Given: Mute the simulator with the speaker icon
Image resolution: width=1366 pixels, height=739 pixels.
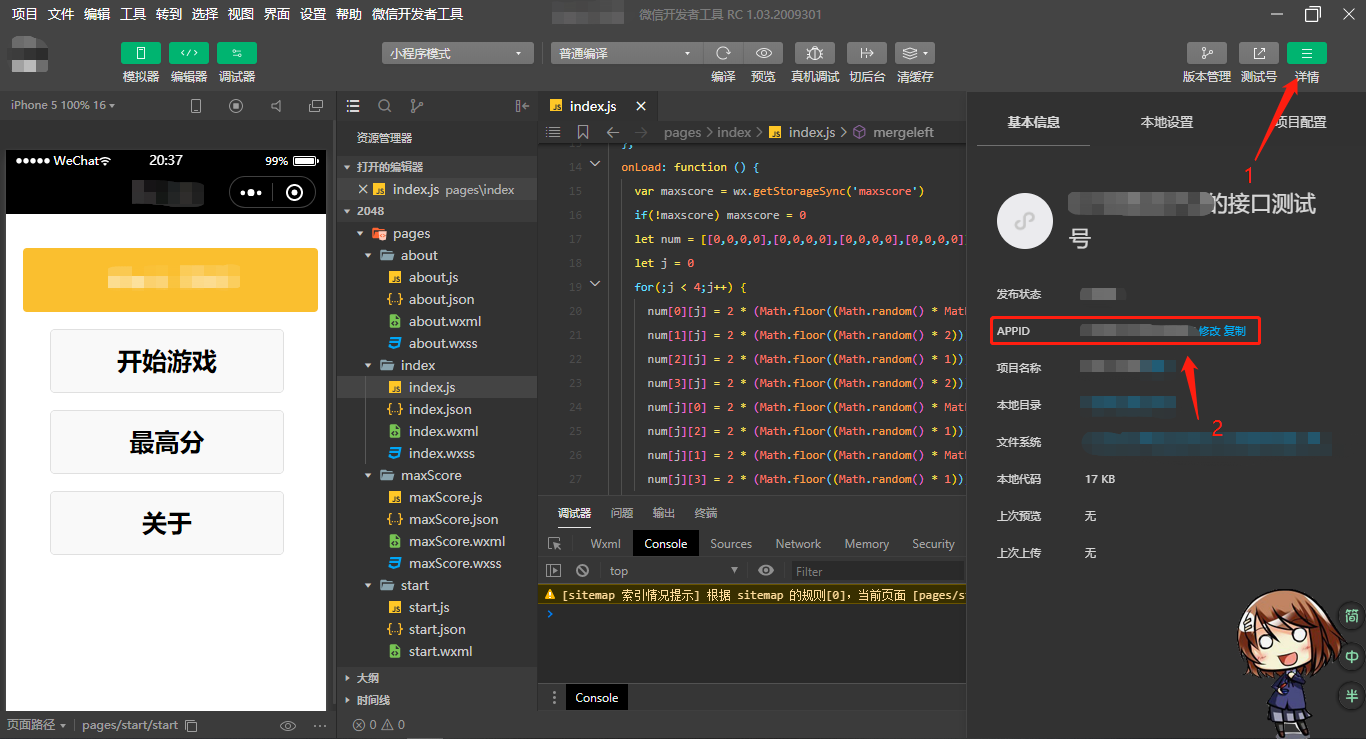Looking at the screenshot, I should [x=276, y=106].
